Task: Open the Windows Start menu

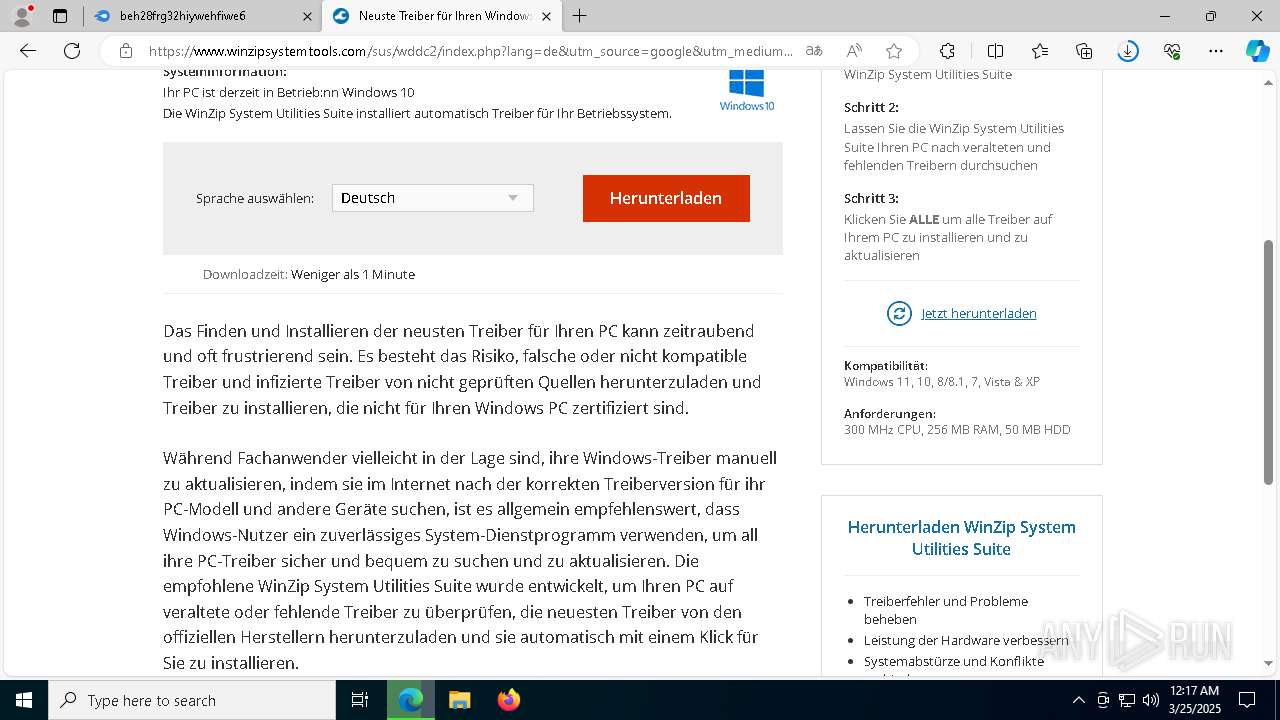Action: (x=24, y=700)
